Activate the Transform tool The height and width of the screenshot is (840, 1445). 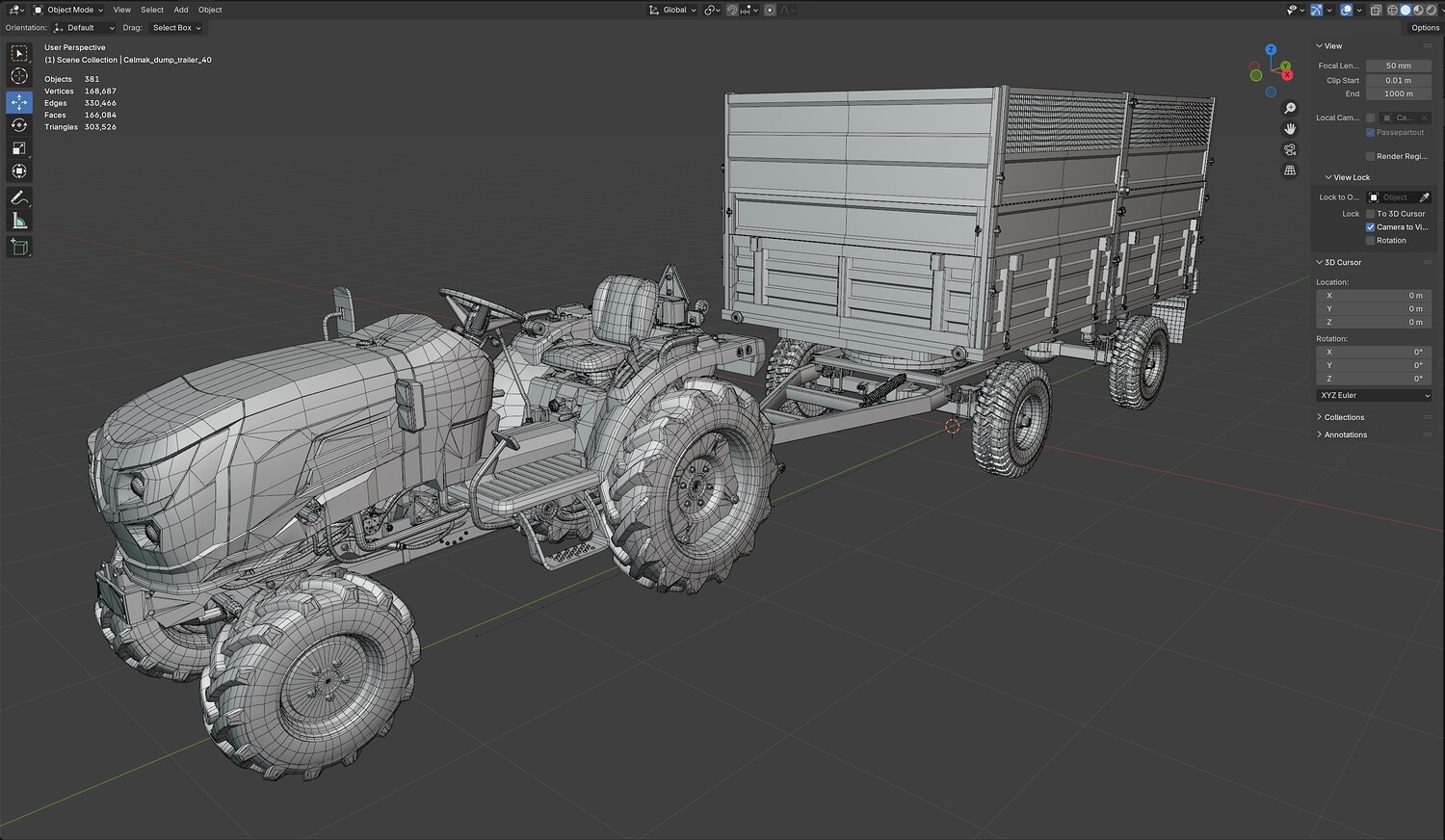(x=19, y=171)
